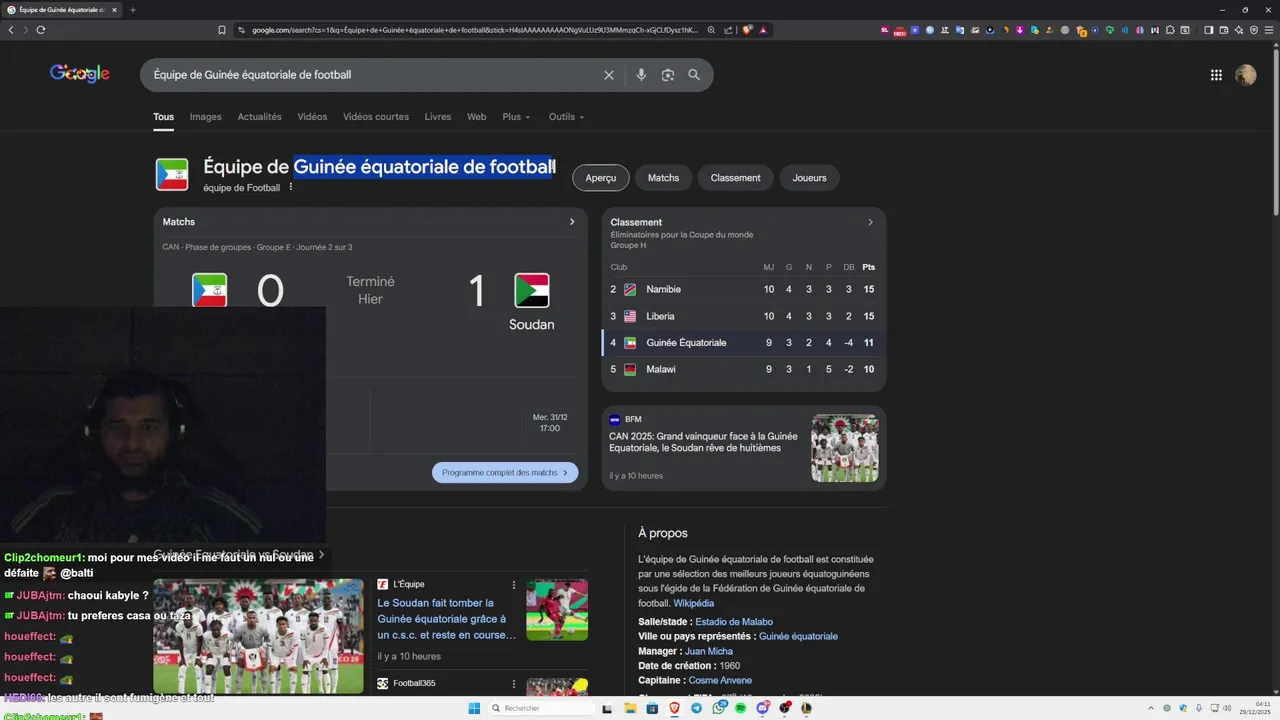
Task: Open the BFM CAN 2025 article
Action: (703, 442)
